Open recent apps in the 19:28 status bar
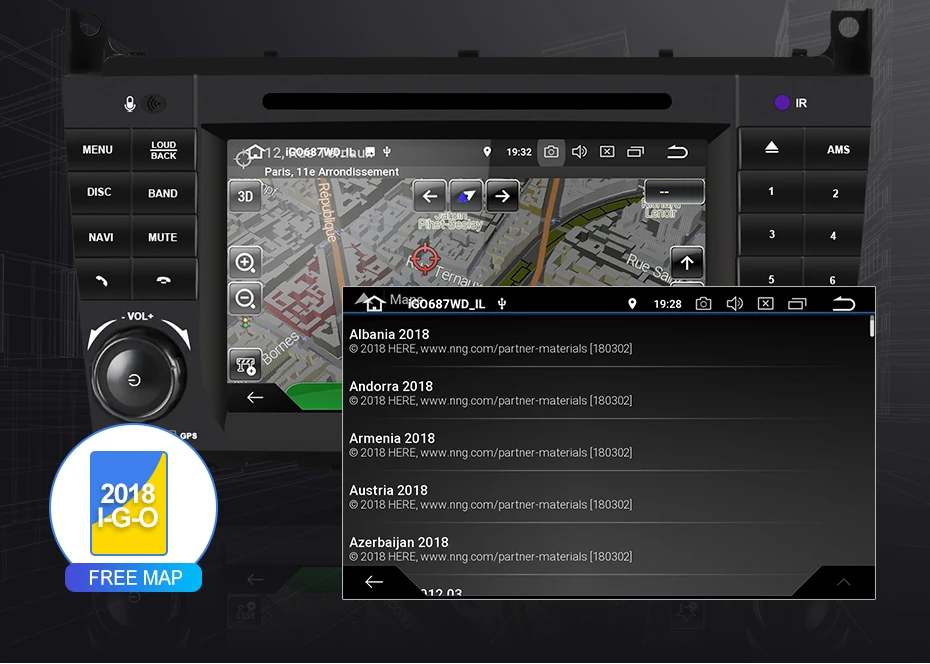This screenshot has height=664, width=930. point(797,304)
